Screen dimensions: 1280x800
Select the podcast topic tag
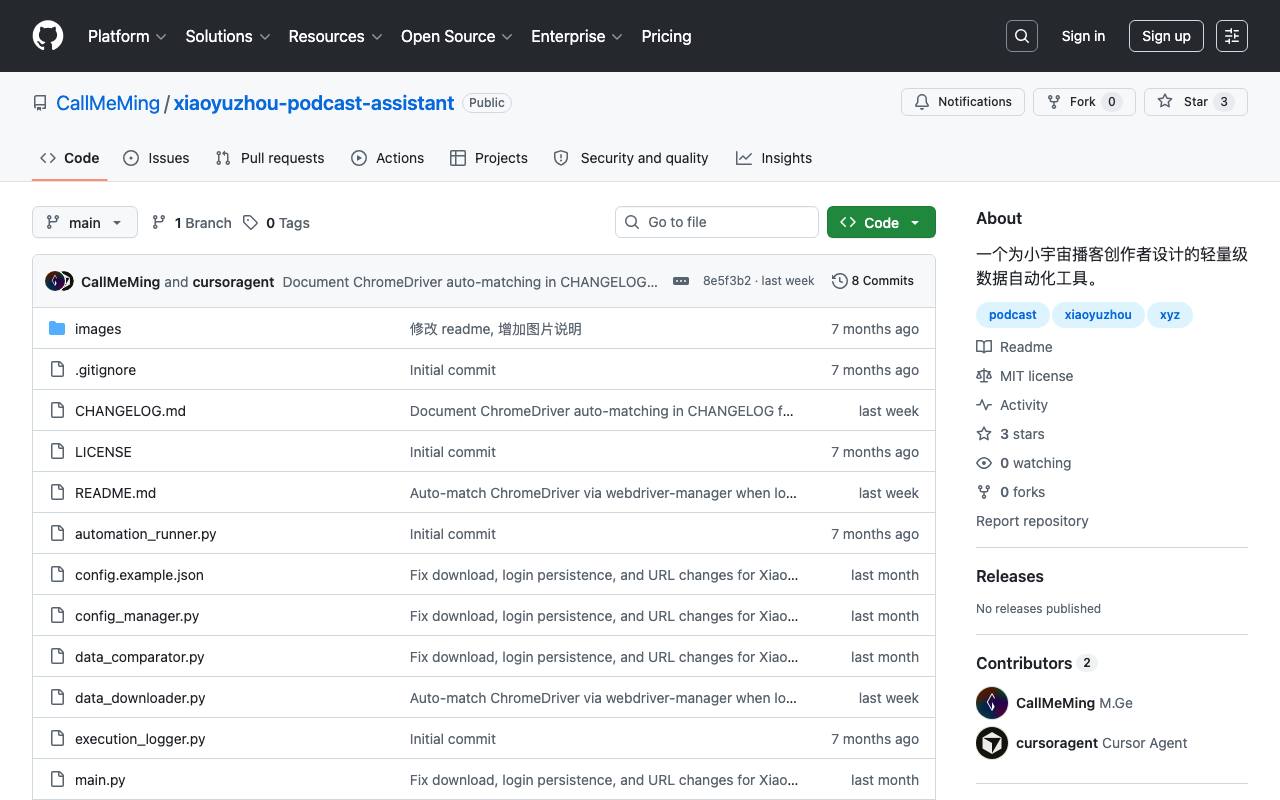[1013, 315]
